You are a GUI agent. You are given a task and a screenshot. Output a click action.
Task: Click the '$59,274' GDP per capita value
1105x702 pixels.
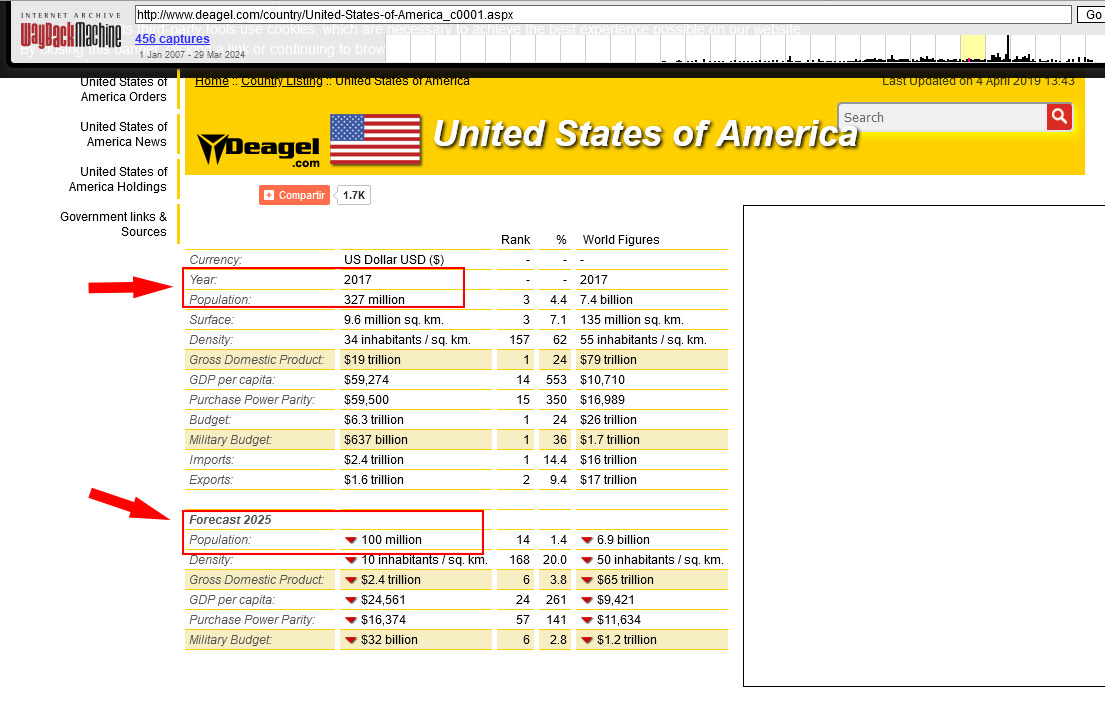pos(366,379)
